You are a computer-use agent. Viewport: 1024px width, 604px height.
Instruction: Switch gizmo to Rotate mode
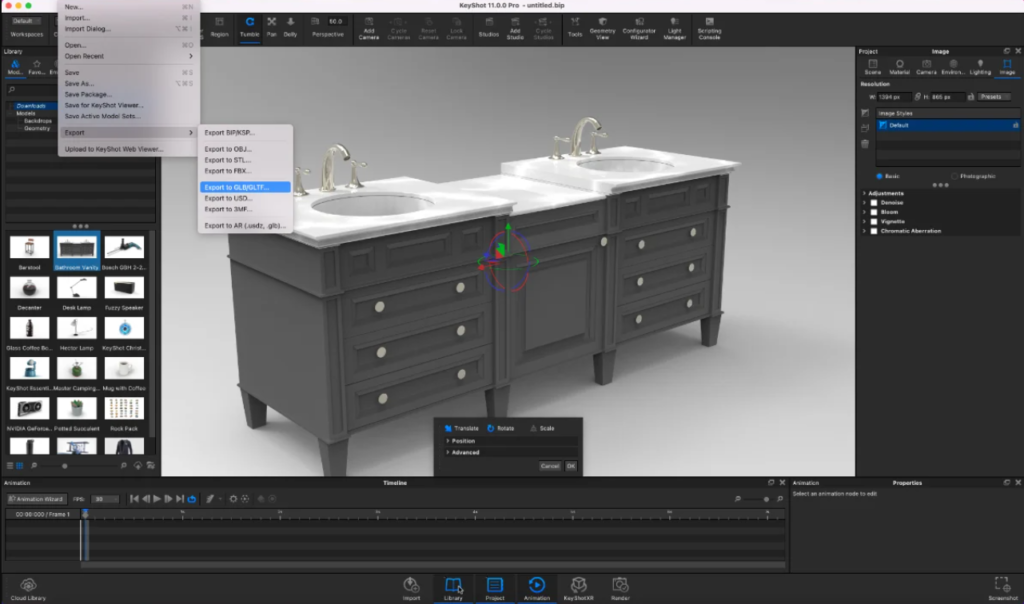pos(501,428)
